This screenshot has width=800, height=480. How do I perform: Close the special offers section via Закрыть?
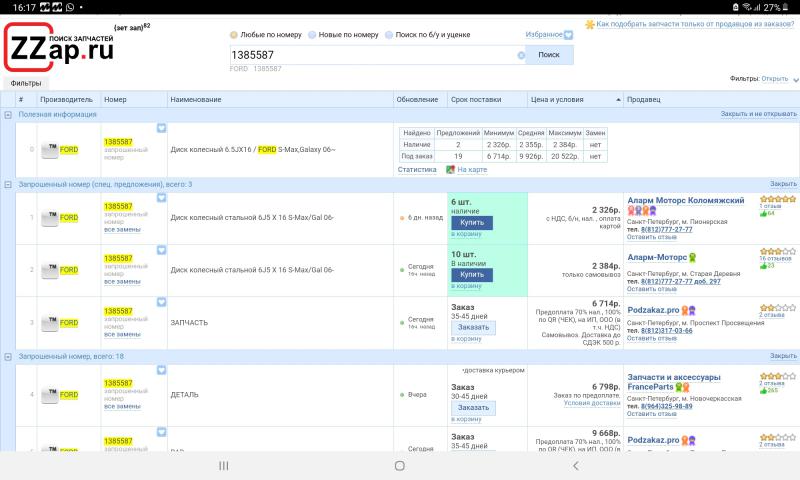pyautogui.click(x=783, y=184)
